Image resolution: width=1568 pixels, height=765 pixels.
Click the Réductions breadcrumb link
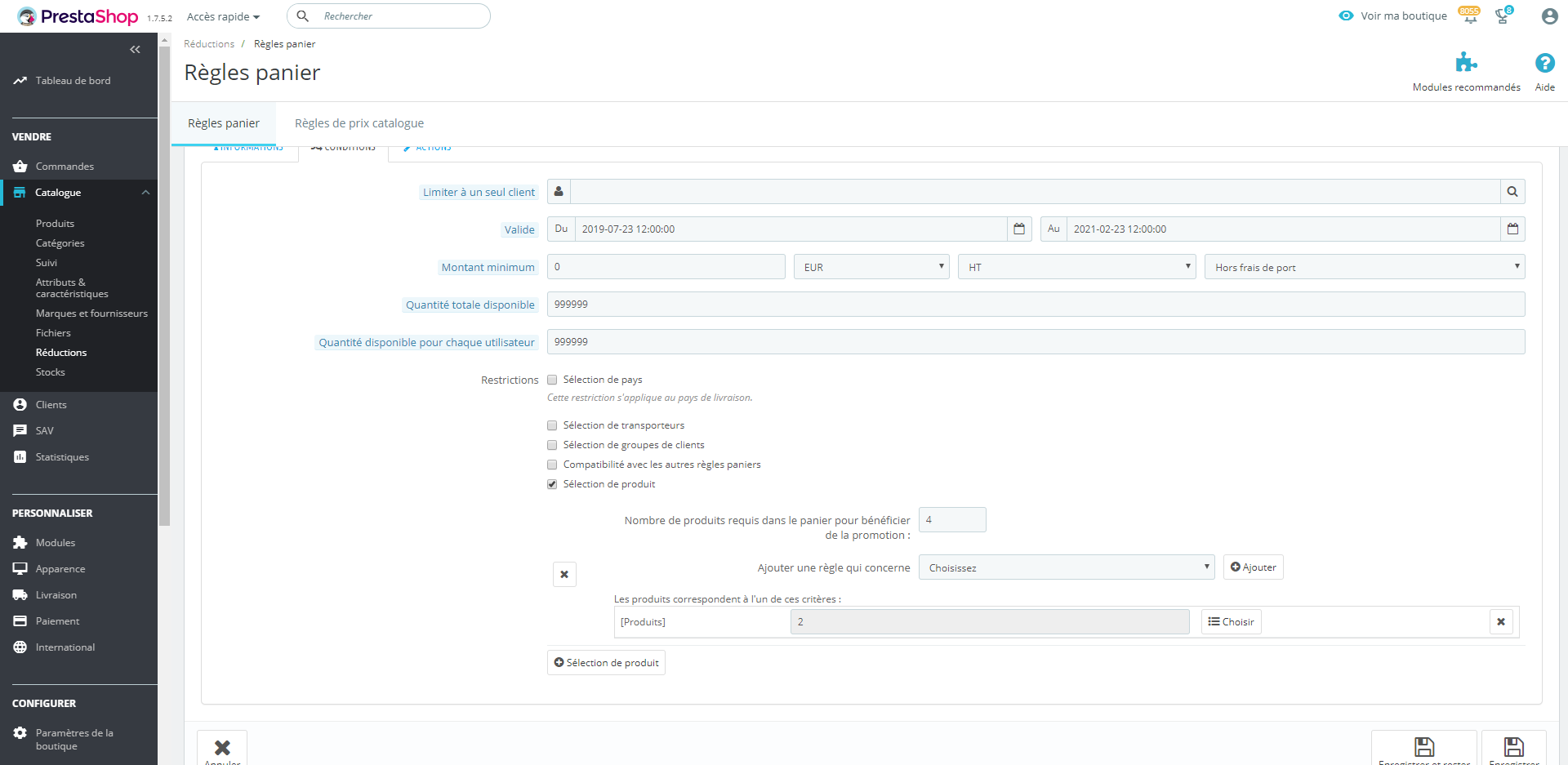(209, 44)
